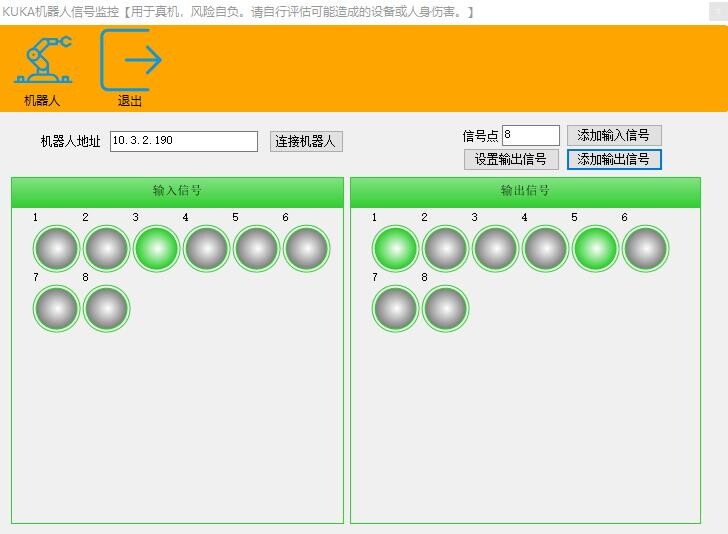
Task: Toggle input signal indicator 8
Action: 106,308
